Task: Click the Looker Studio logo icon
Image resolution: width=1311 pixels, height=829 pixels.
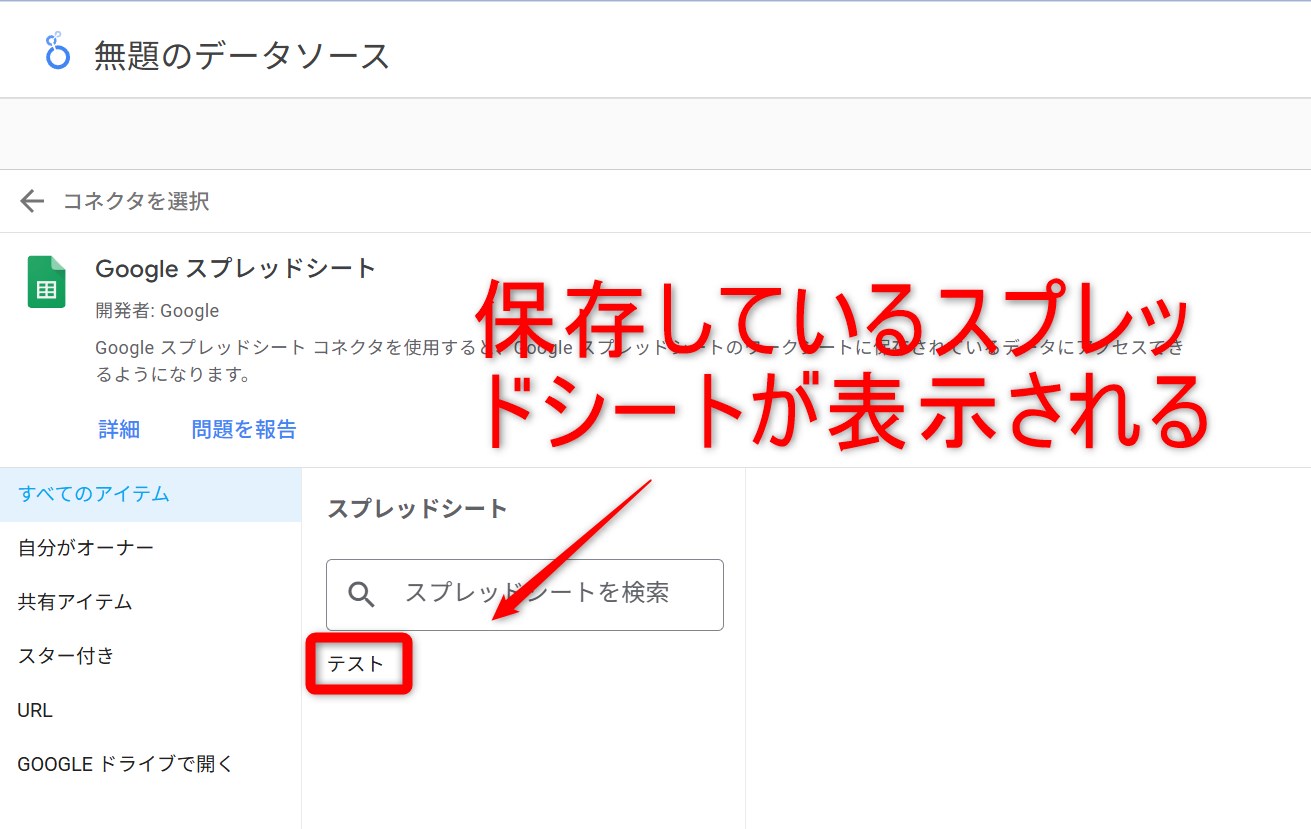Action: point(58,51)
